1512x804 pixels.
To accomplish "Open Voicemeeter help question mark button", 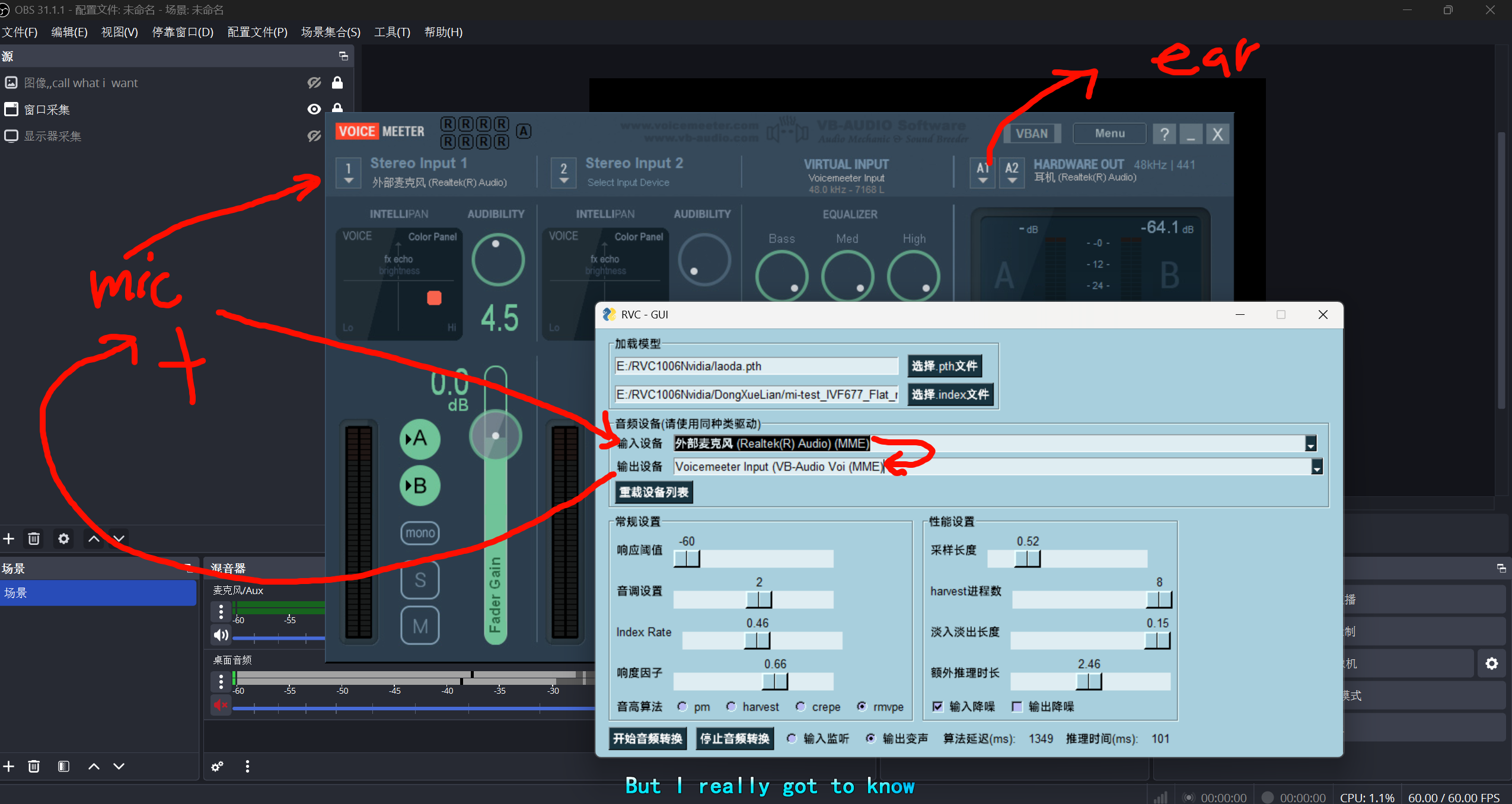I will [1164, 134].
